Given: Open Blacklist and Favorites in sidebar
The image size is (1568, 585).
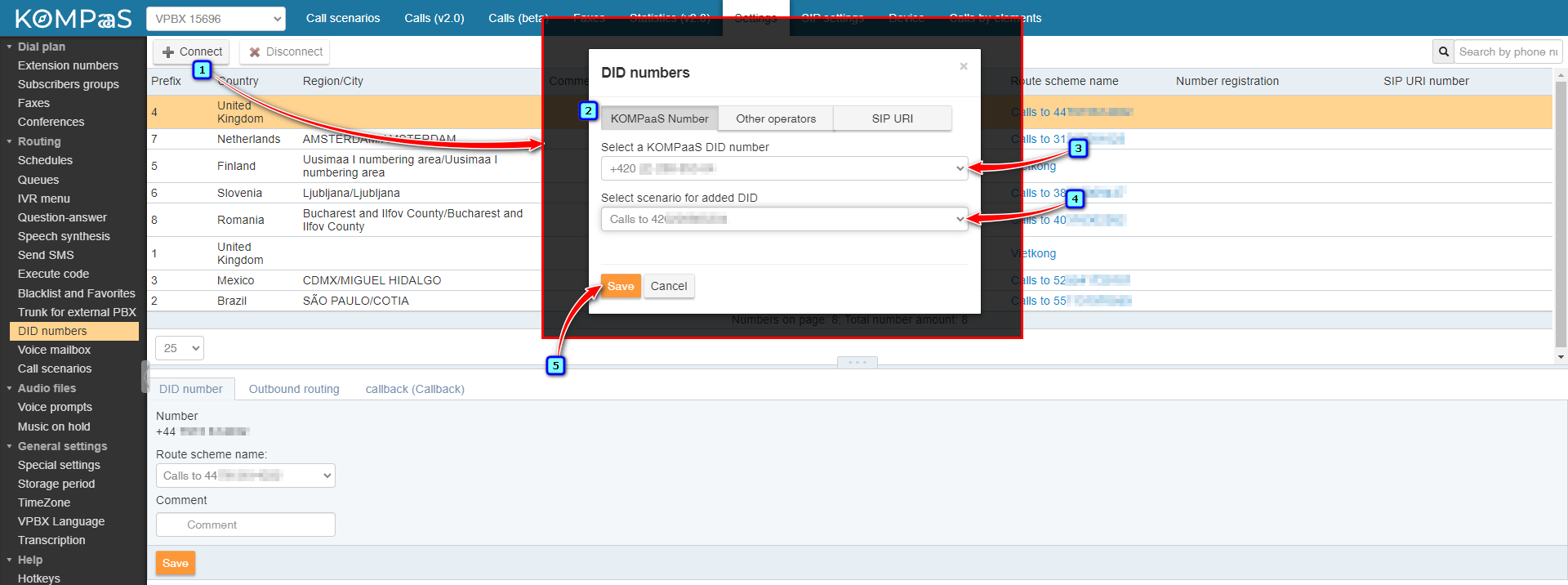Looking at the screenshot, I should pyautogui.click(x=77, y=293).
